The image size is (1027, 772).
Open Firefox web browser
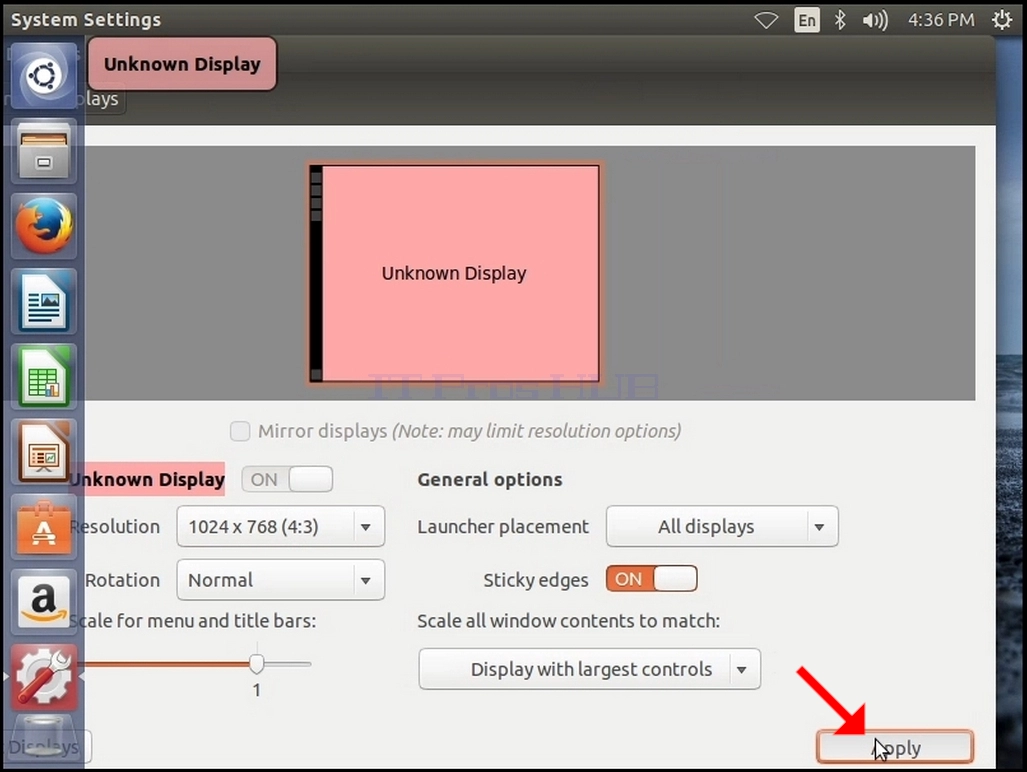pos(44,227)
